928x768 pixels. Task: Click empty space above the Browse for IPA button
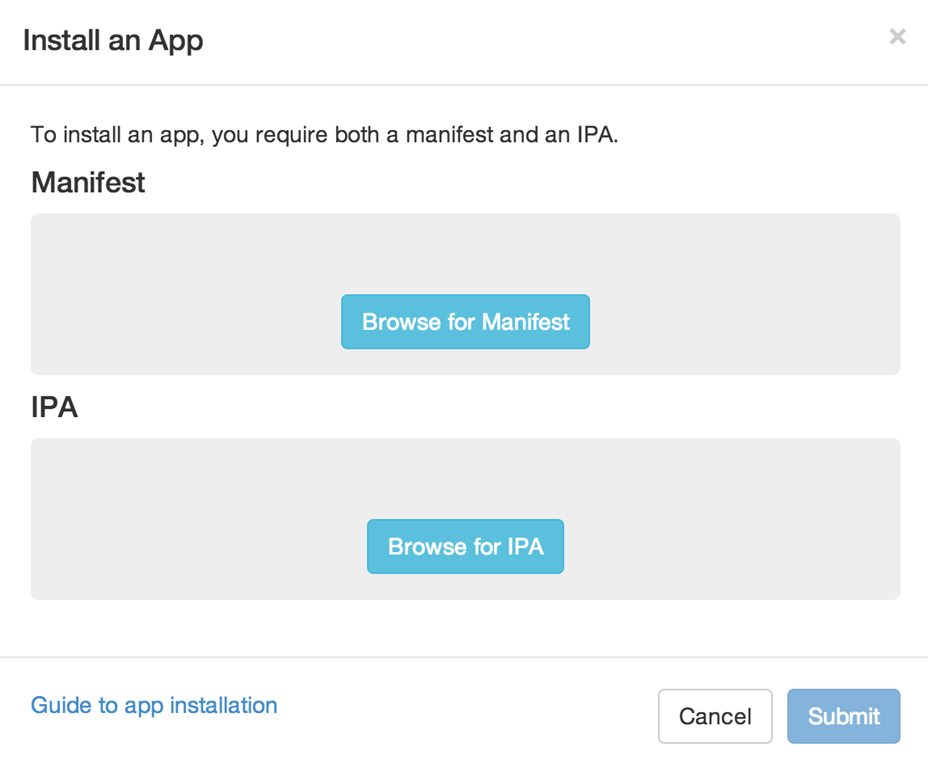[x=465, y=477]
